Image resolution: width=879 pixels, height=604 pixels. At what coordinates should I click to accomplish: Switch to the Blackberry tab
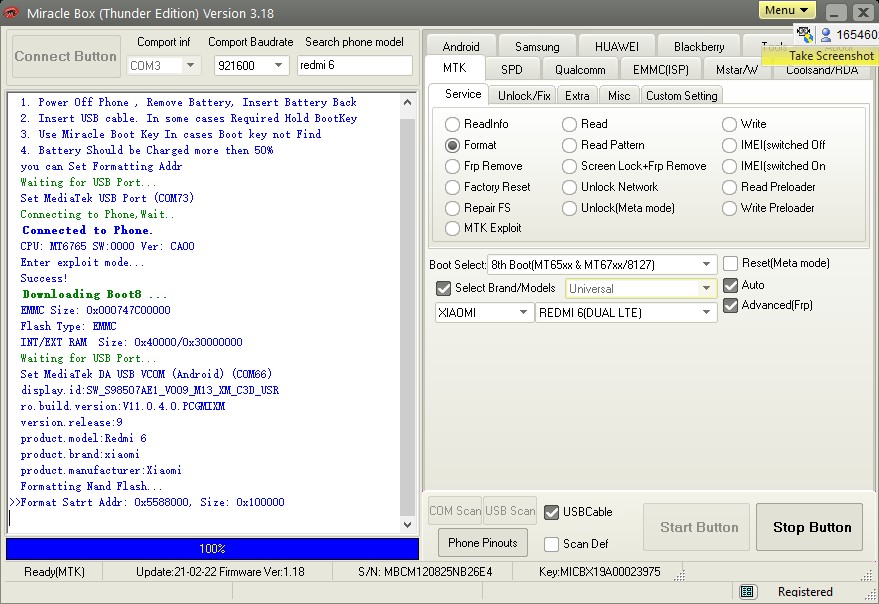pyautogui.click(x=698, y=46)
